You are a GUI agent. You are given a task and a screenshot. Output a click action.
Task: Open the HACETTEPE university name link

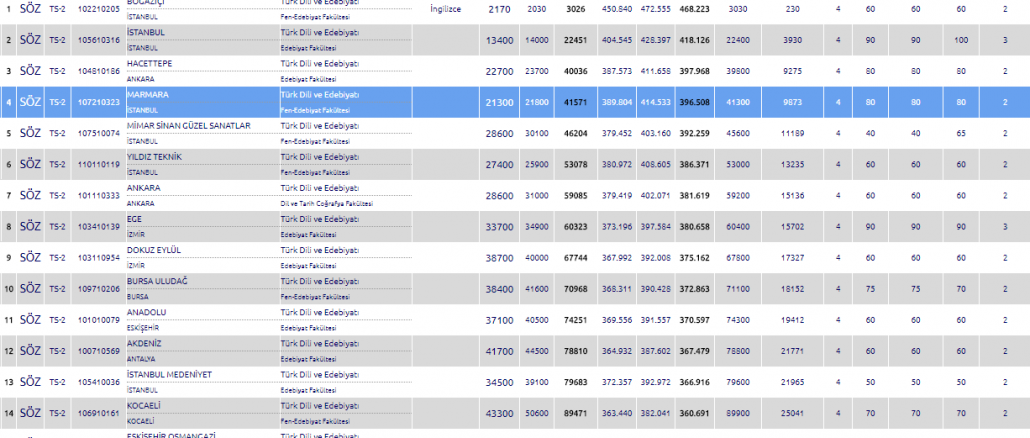click(150, 63)
